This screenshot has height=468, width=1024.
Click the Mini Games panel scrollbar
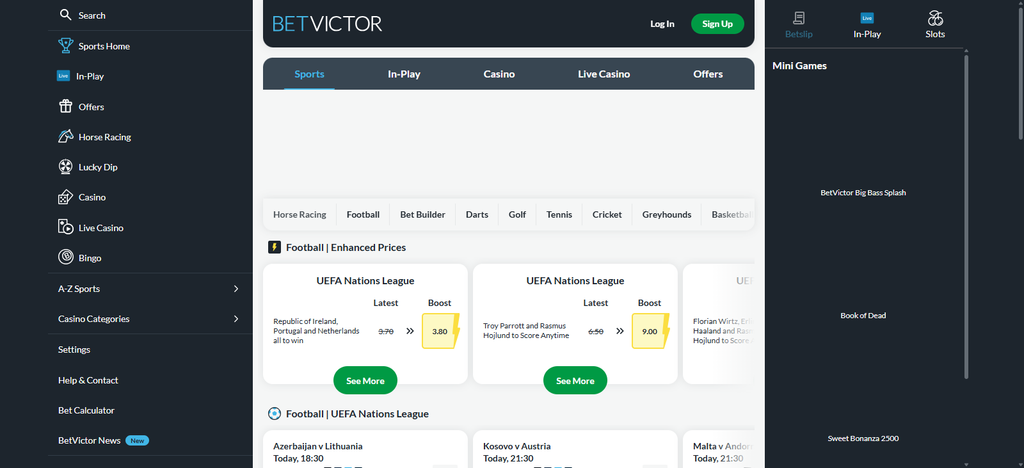coord(967,217)
